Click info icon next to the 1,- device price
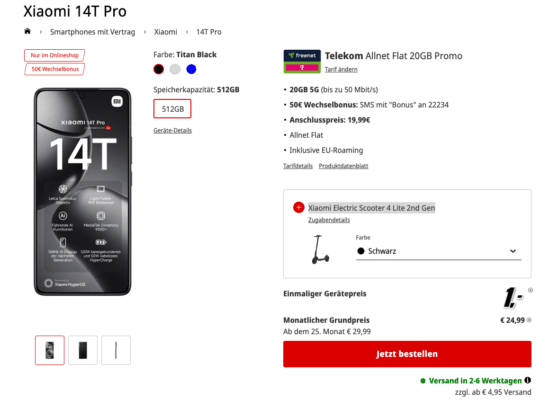Viewport: 549px width, 400px height. 530,290
